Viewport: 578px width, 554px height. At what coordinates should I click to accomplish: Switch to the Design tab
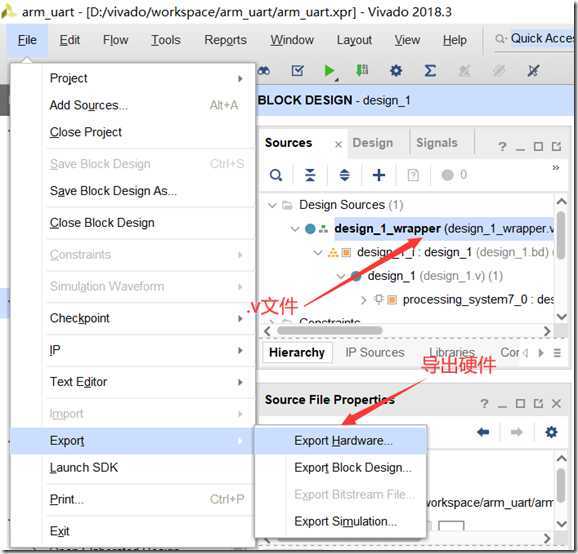pyautogui.click(x=373, y=143)
